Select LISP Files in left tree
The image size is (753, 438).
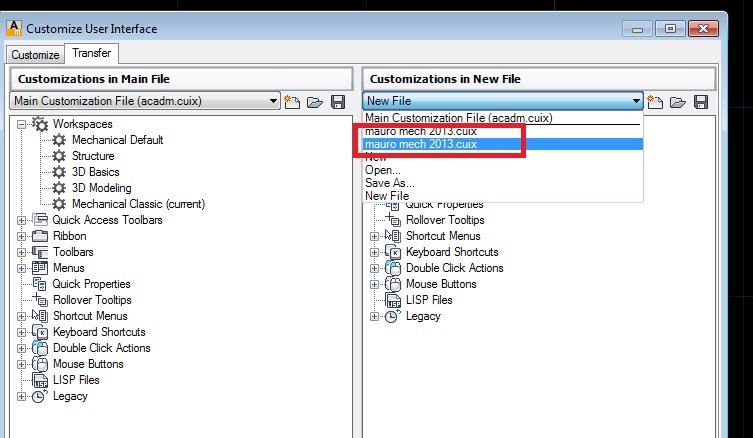(76, 380)
